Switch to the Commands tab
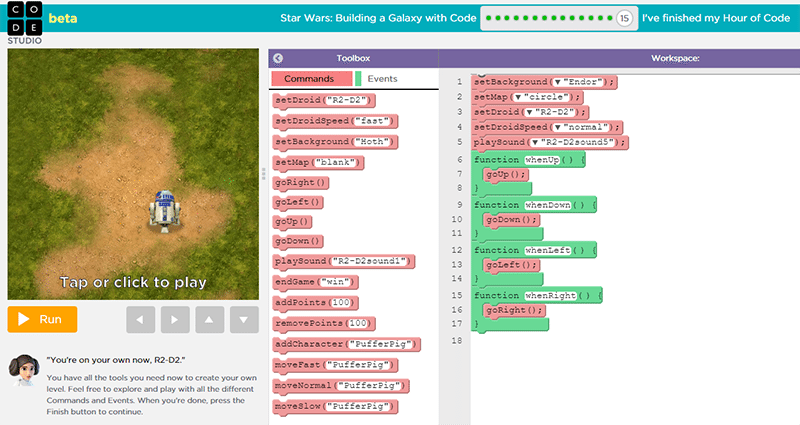This screenshot has width=800, height=425. [x=312, y=79]
